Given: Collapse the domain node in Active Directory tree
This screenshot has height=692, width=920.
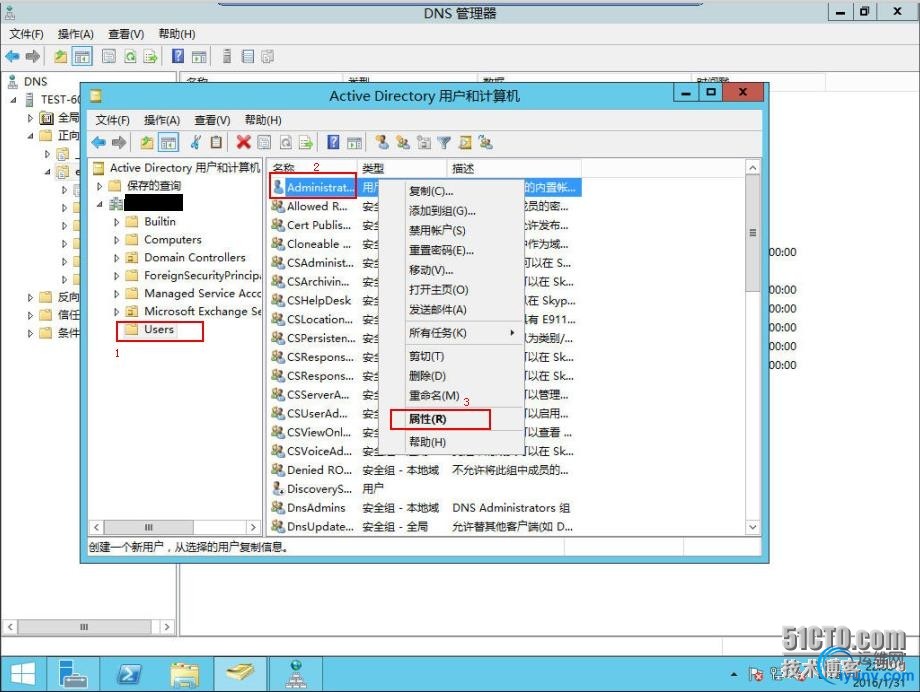Looking at the screenshot, I should click(99, 204).
